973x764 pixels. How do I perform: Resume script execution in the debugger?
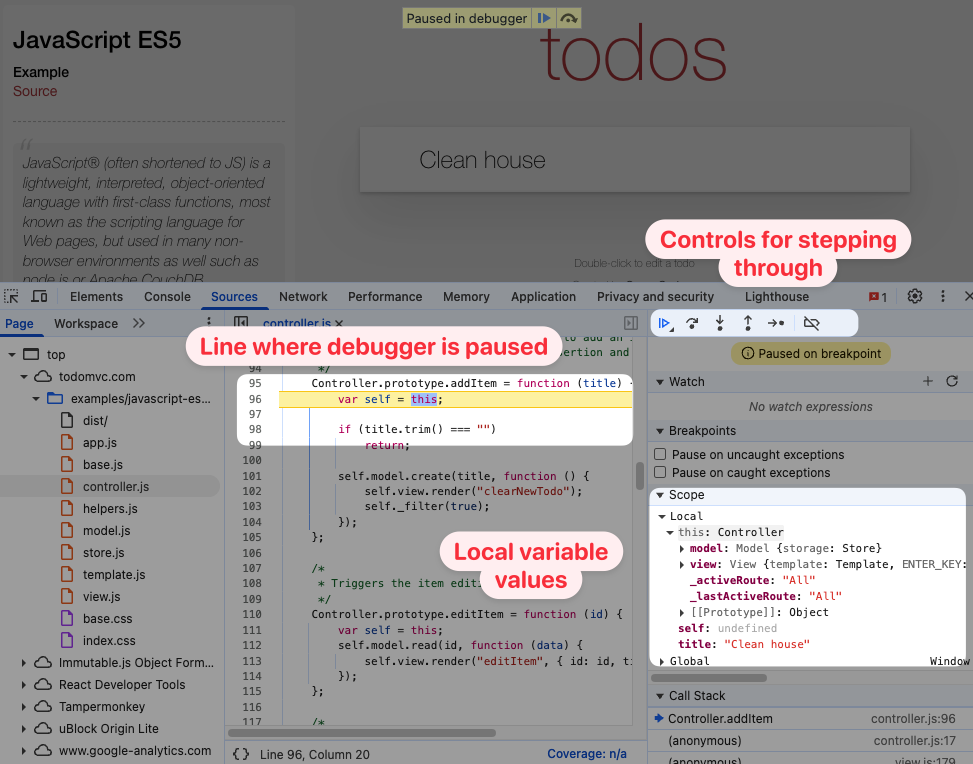(x=663, y=323)
